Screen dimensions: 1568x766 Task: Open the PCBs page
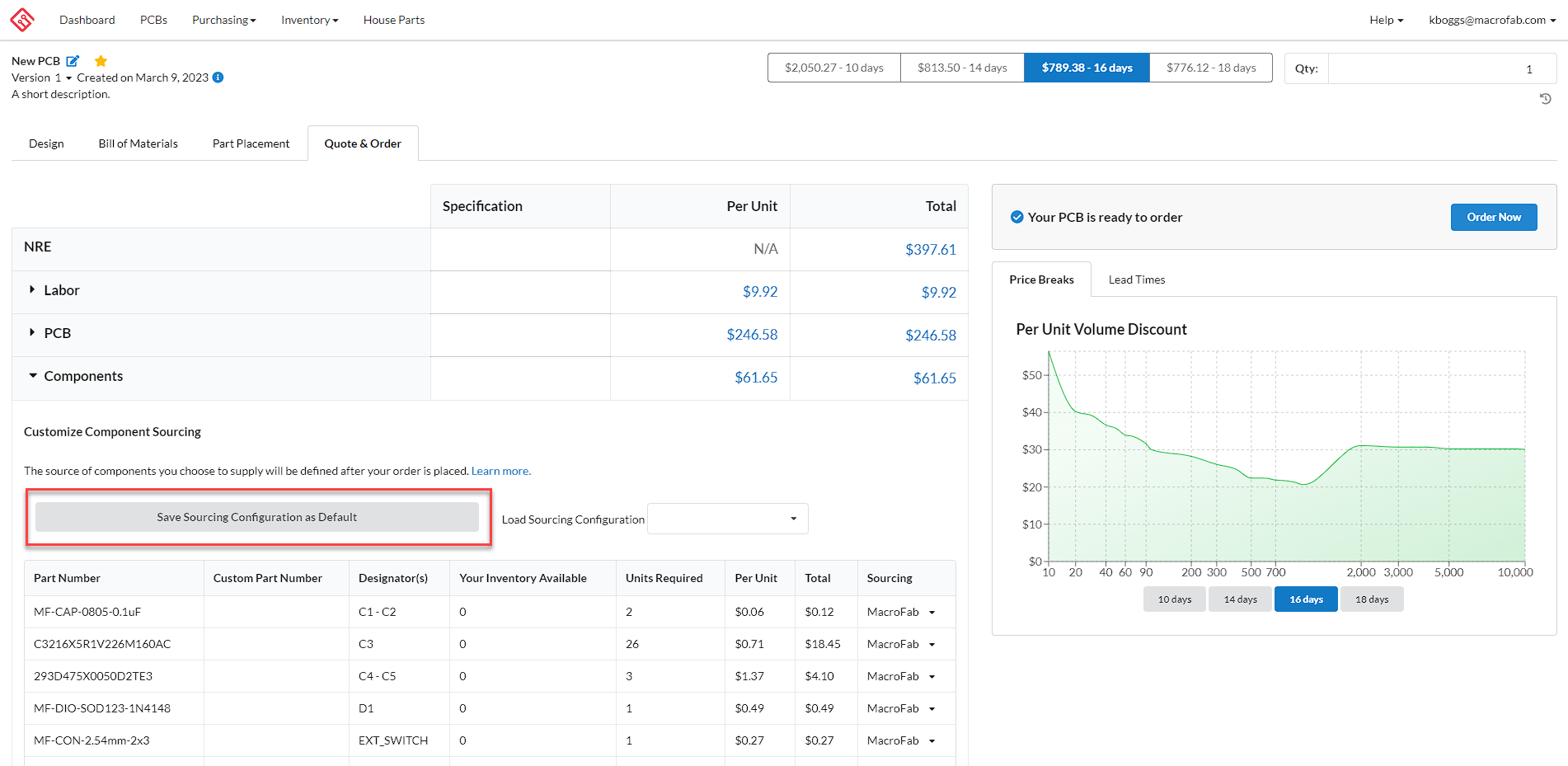coord(153,20)
